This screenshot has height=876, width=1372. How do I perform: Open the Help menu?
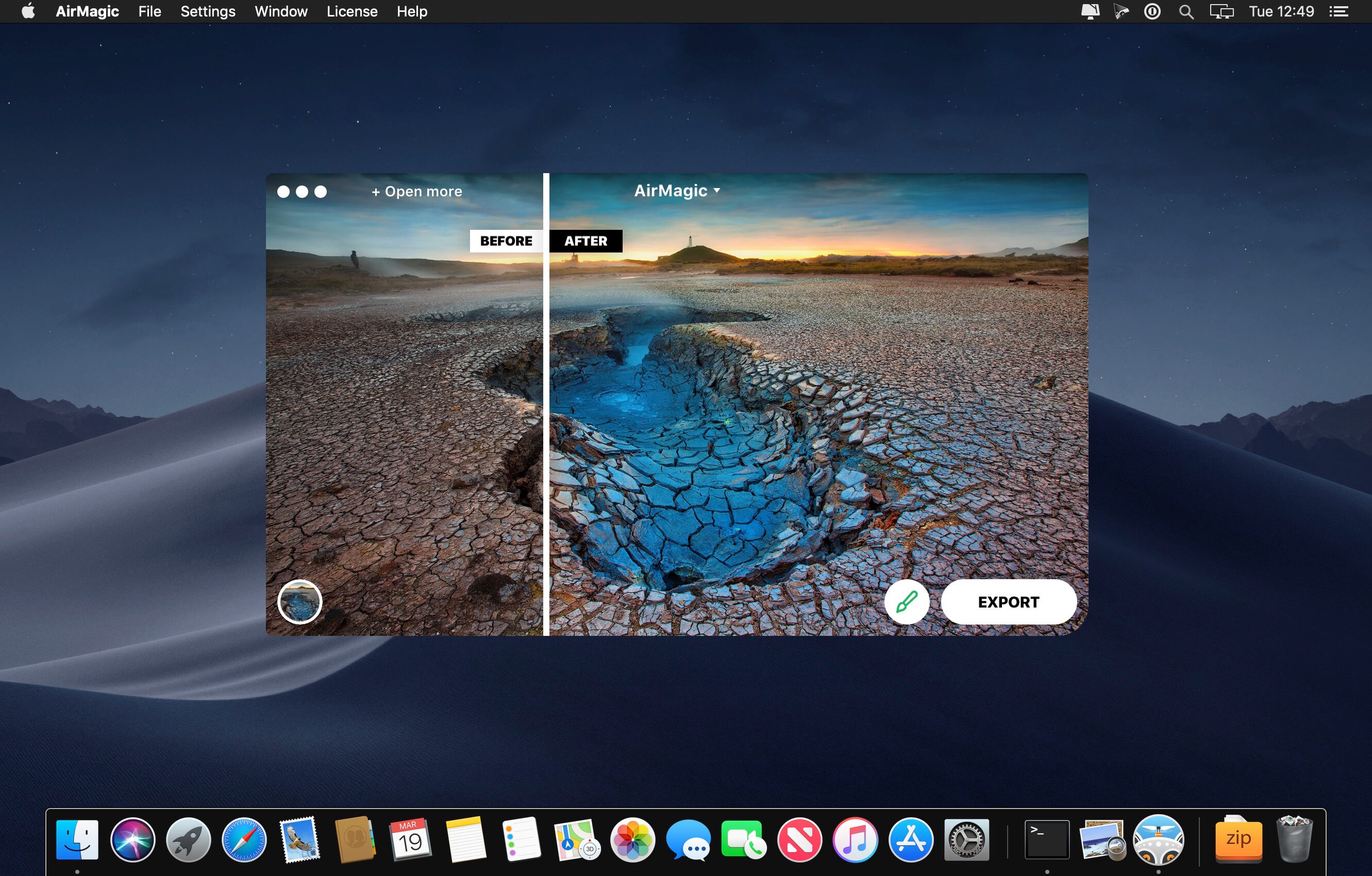point(411,11)
